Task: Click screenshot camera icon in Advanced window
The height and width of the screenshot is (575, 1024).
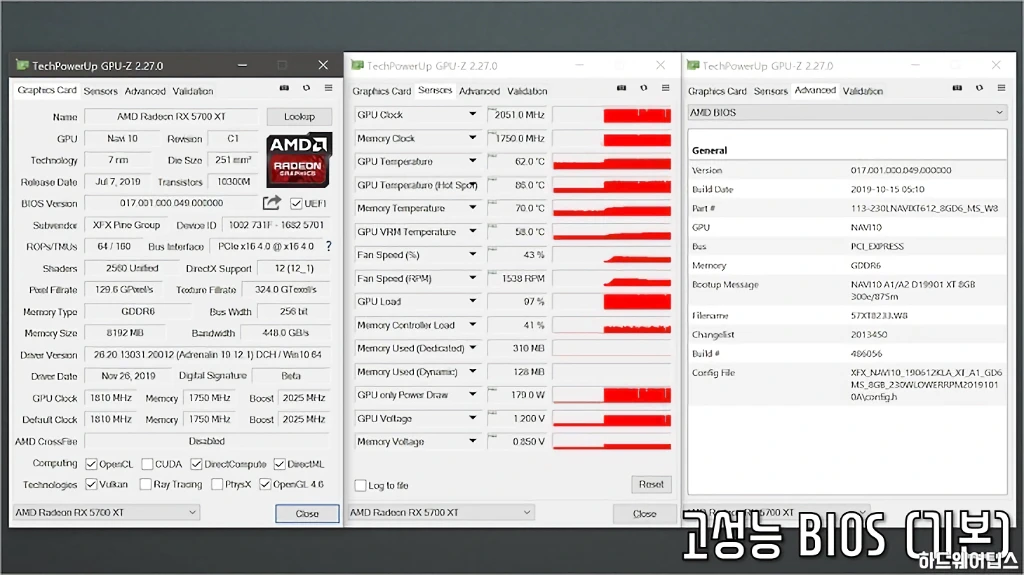Action: [957, 88]
